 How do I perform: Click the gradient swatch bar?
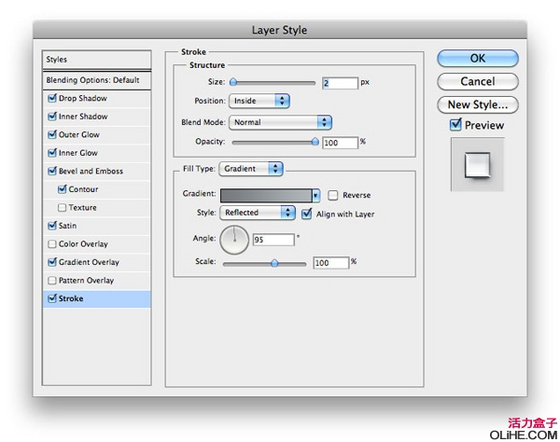pyautogui.click(x=266, y=195)
